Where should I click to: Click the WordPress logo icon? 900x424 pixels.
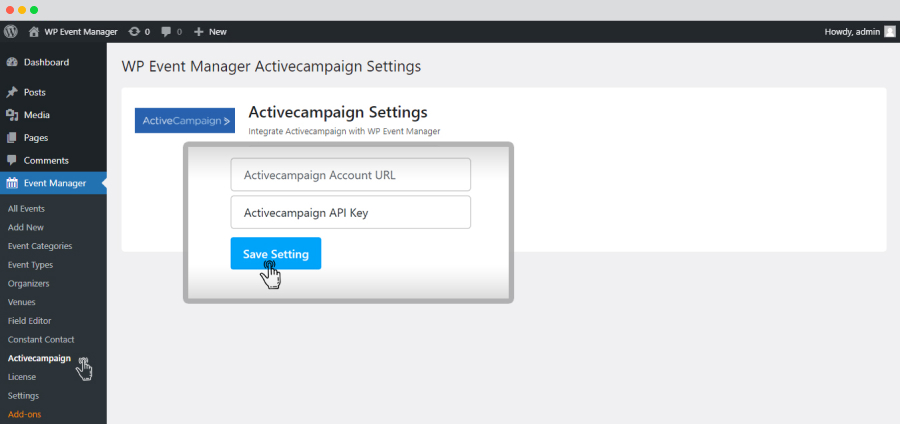pyautogui.click(x=10, y=32)
